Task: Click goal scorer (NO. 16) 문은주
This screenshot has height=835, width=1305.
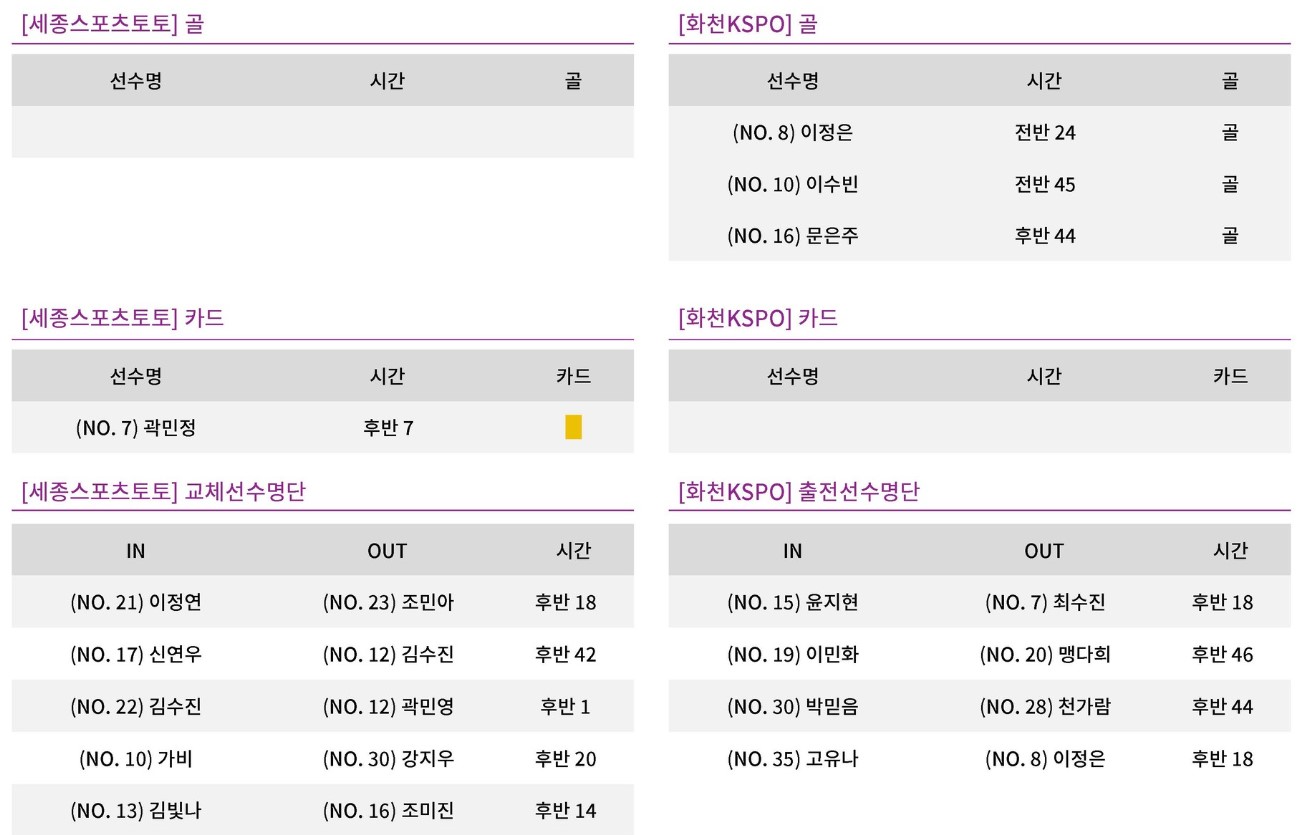Action: click(x=792, y=236)
